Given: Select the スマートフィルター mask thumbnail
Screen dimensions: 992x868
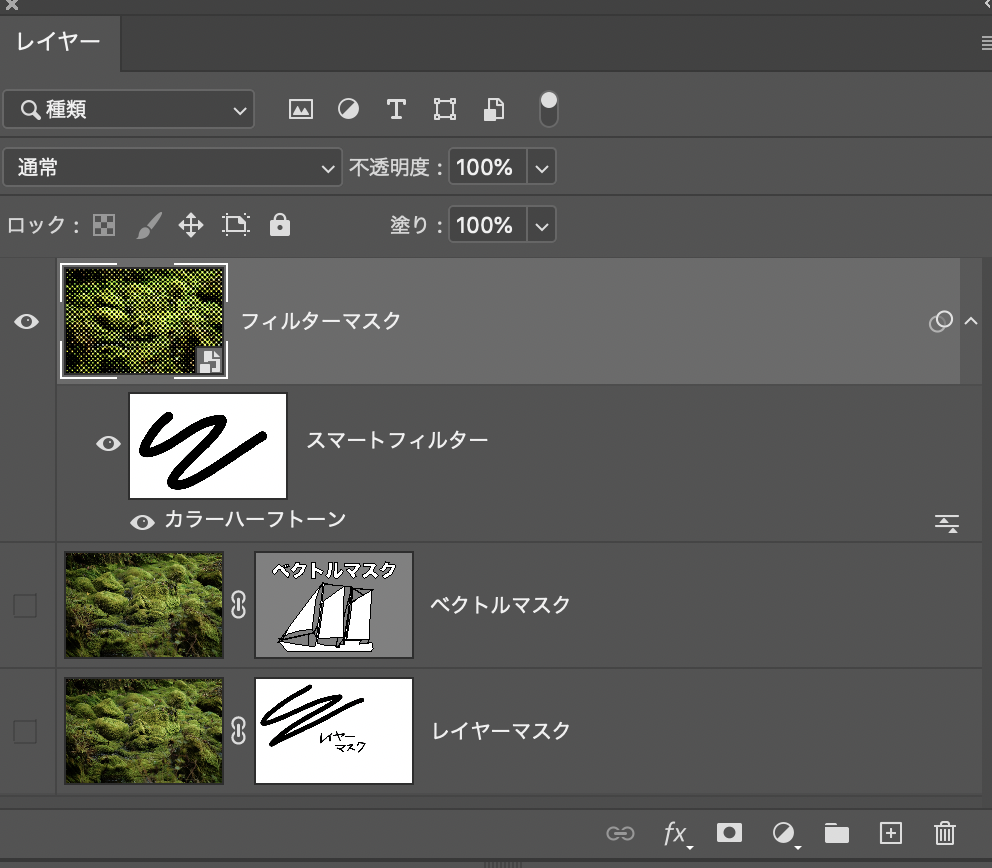Looking at the screenshot, I should pyautogui.click(x=208, y=446).
